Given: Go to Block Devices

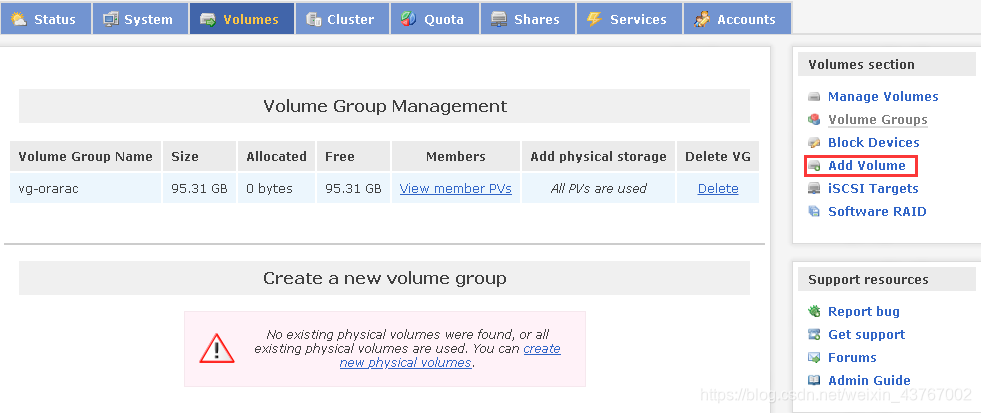Looking at the screenshot, I should (x=873, y=143).
